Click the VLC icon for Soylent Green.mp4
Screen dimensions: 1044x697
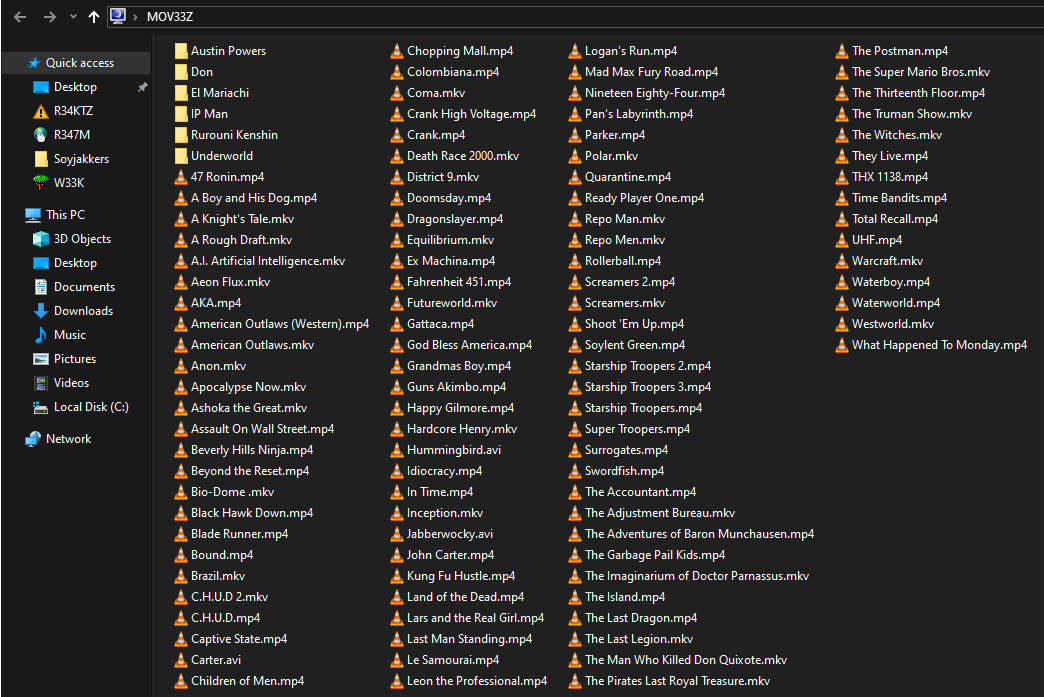click(x=575, y=345)
